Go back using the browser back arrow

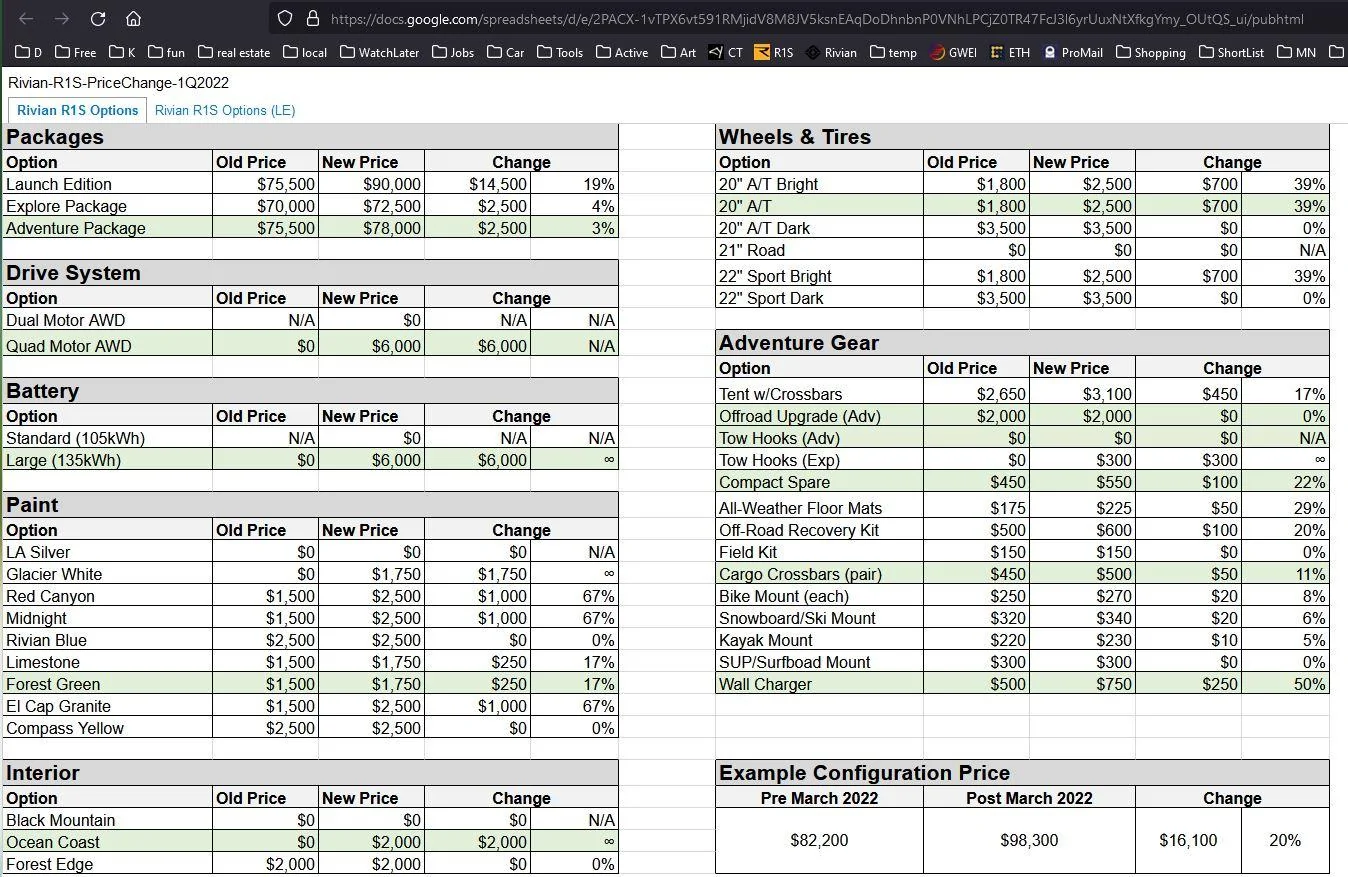point(26,18)
